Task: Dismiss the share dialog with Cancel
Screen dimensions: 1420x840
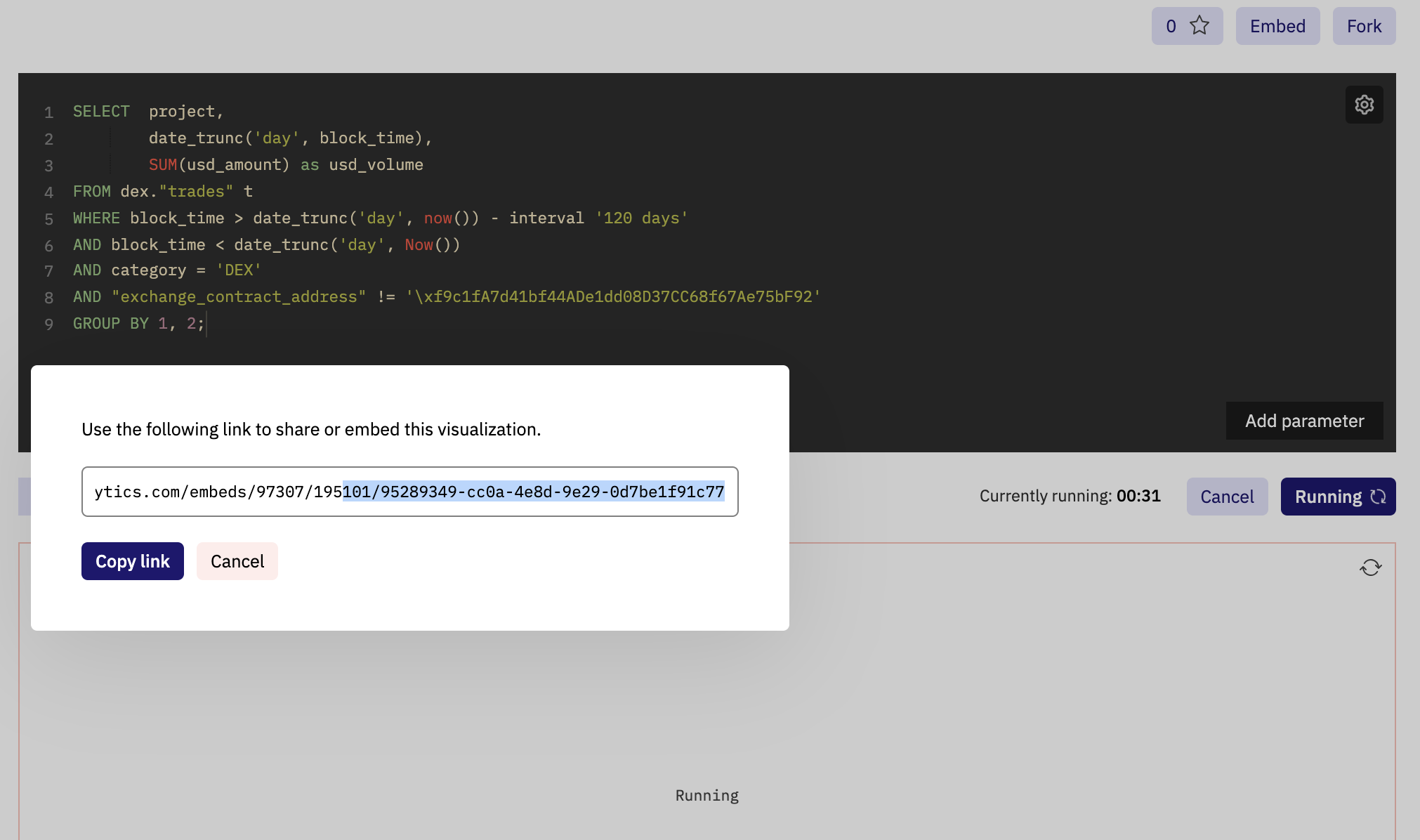Action: click(237, 561)
